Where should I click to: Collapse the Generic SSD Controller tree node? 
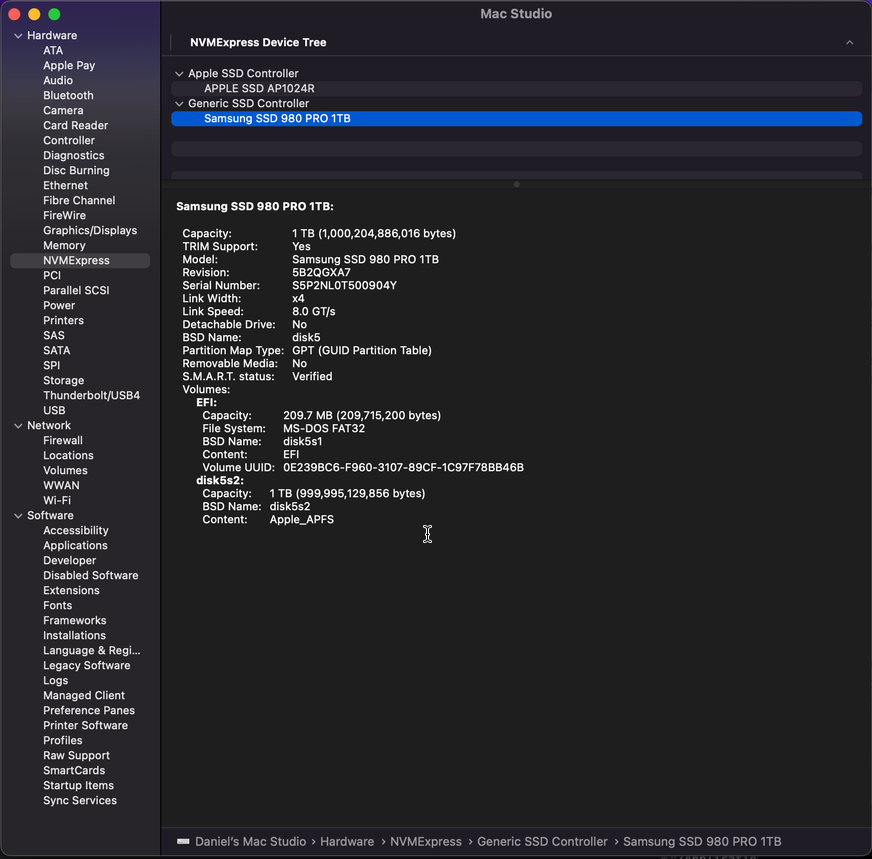pos(179,104)
